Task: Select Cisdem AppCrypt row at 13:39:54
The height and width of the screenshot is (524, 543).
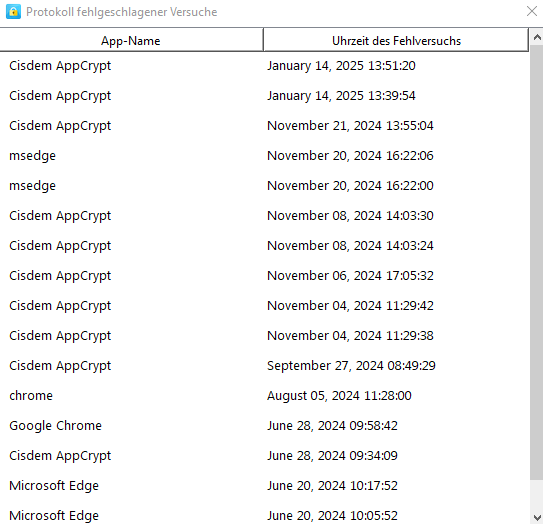Action: [x=264, y=96]
